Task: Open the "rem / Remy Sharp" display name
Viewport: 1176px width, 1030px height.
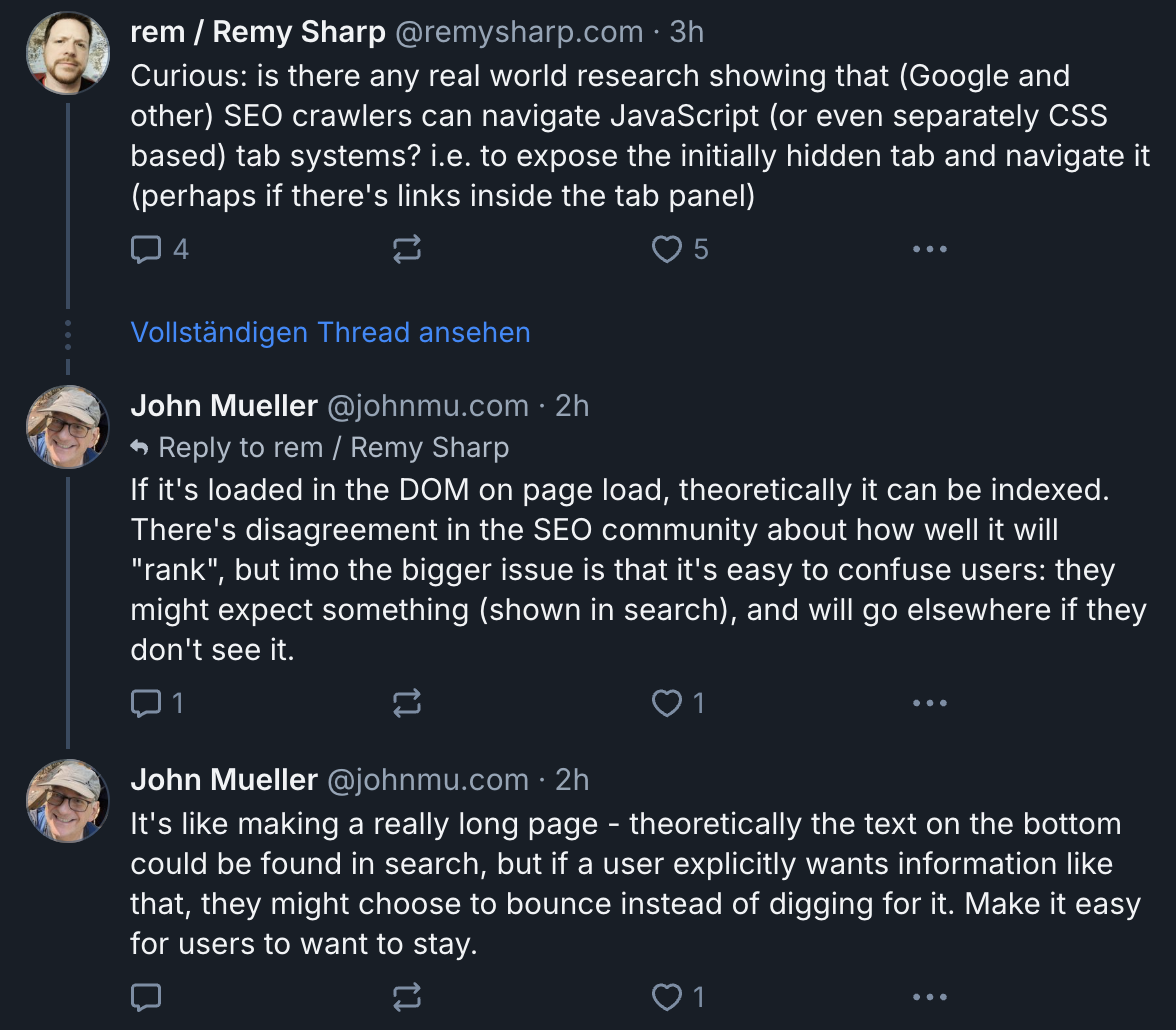Action: 258,32
